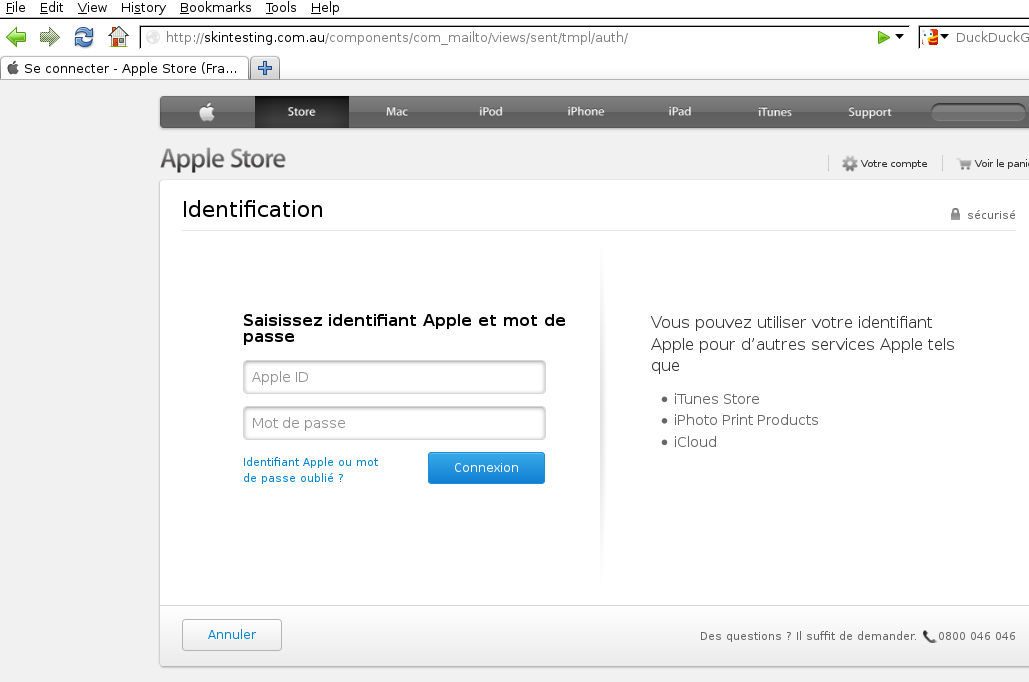Reload the current page
The height and width of the screenshot is (682, 1029).
pyautogui.click(x=84, y=37)
